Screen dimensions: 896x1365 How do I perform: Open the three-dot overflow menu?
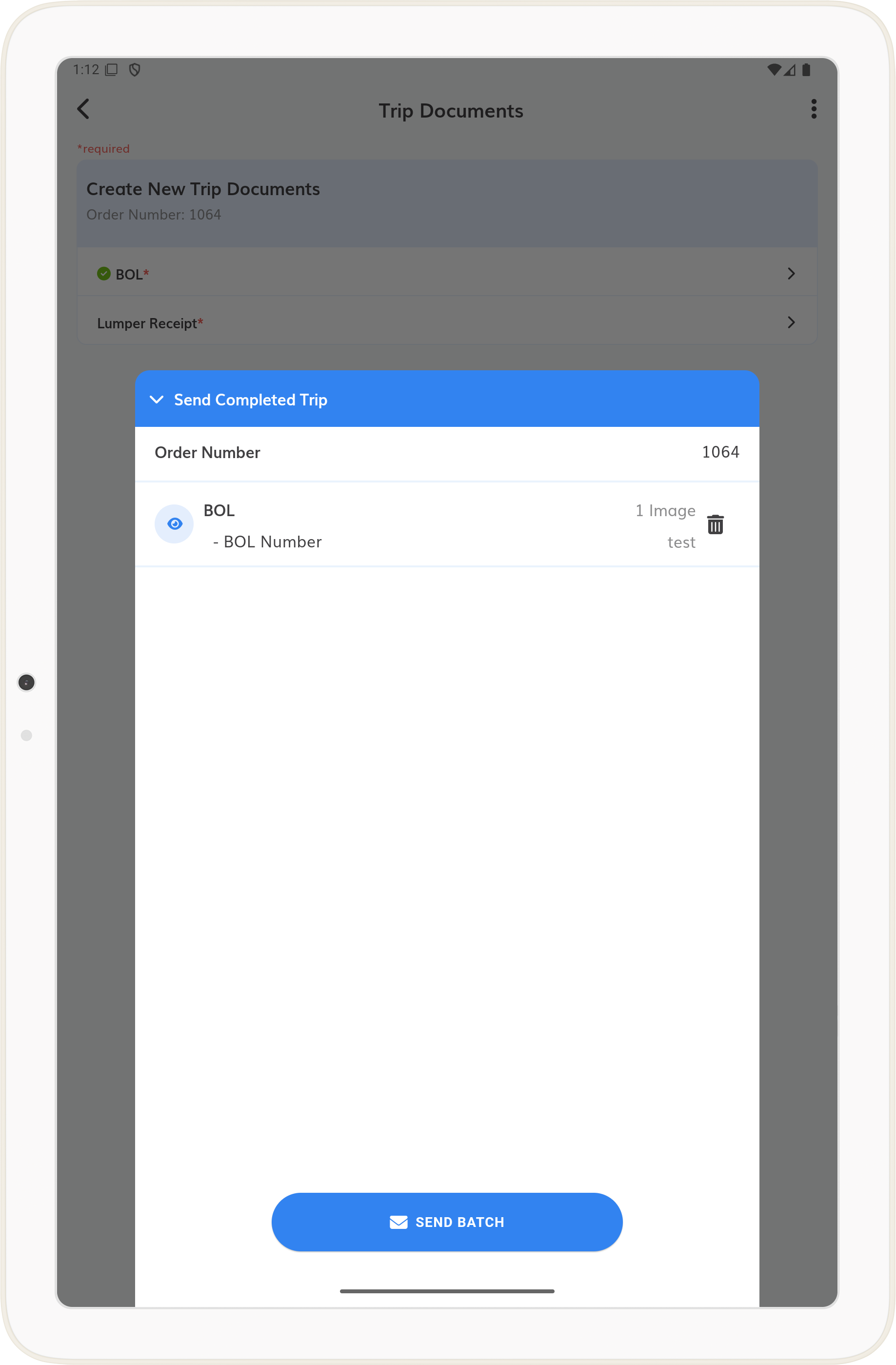click(x=814, y=109)
